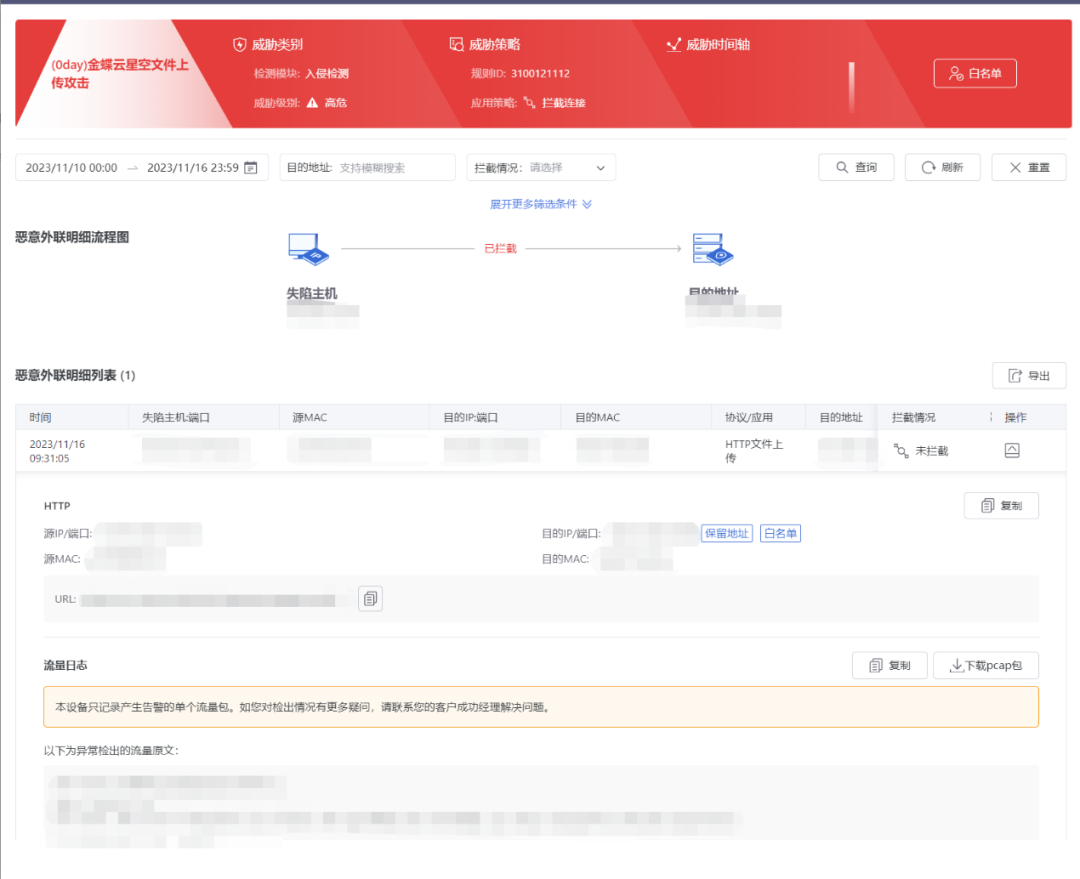Click the 操作 column header
This screenshot has width=1080, height=879.
[x=1015, y=417]
